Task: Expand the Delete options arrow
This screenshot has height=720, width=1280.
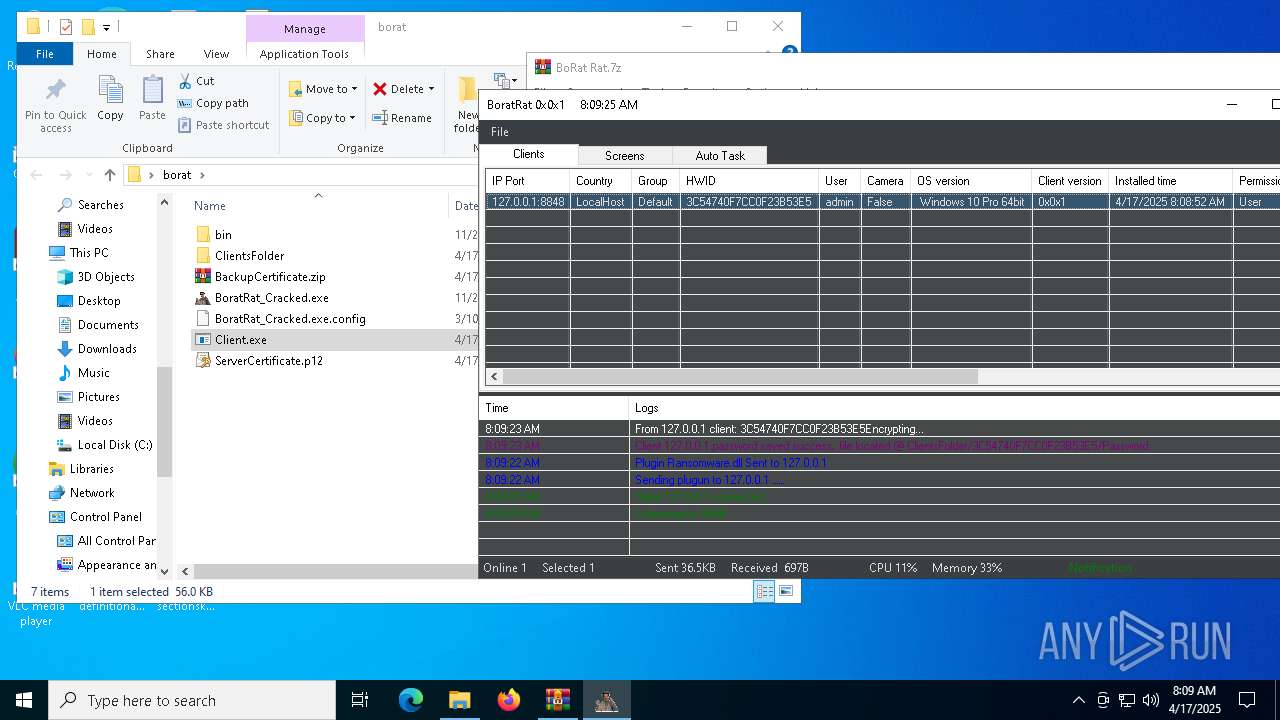Action: (x=431, y=89)
